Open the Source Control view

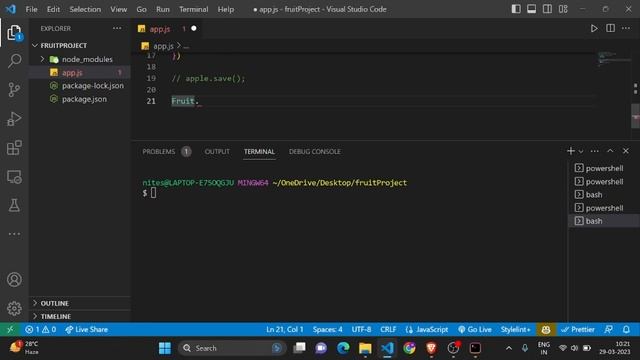tap(14, 90)
